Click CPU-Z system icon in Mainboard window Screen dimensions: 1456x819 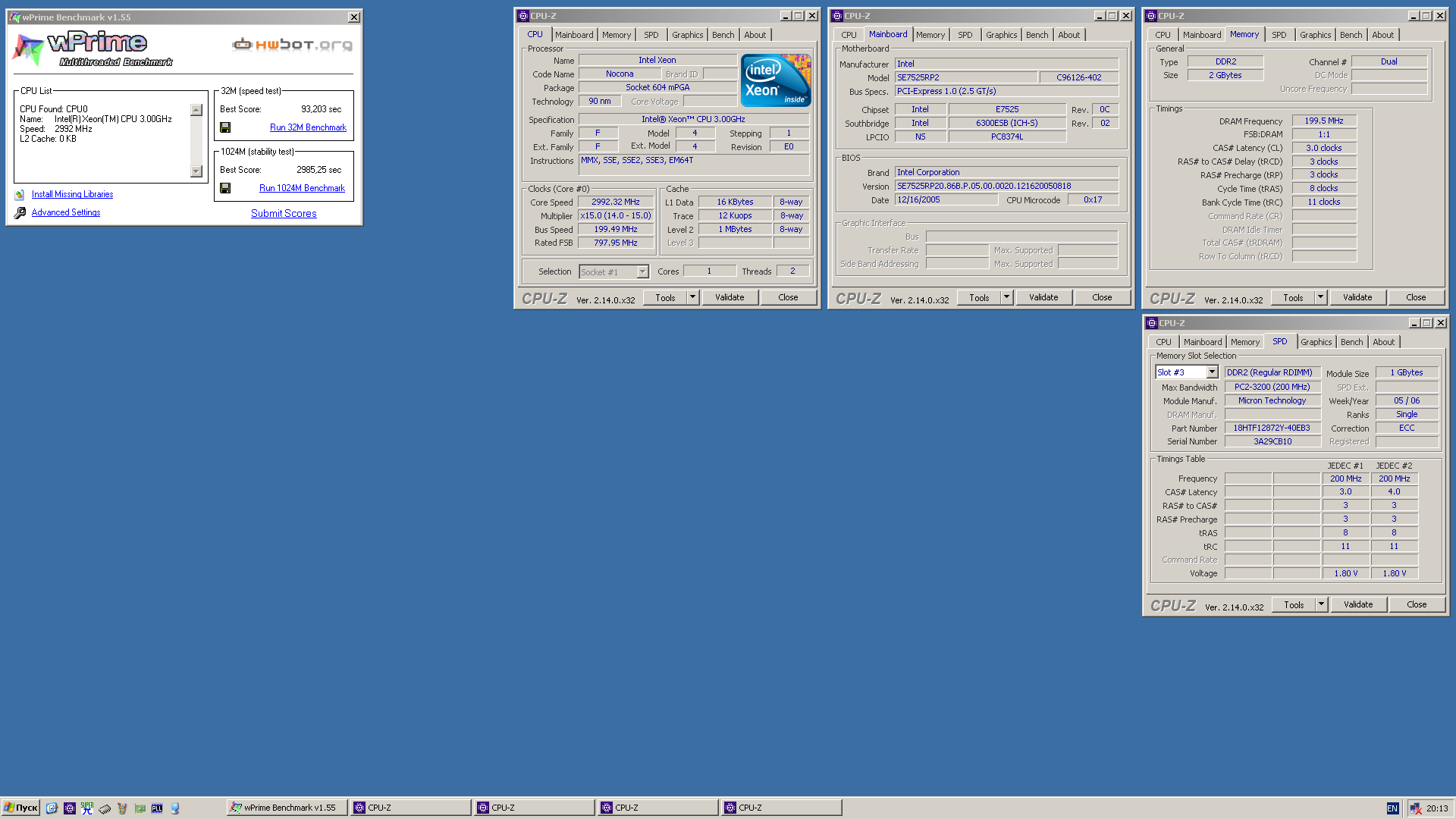(836, 16)
